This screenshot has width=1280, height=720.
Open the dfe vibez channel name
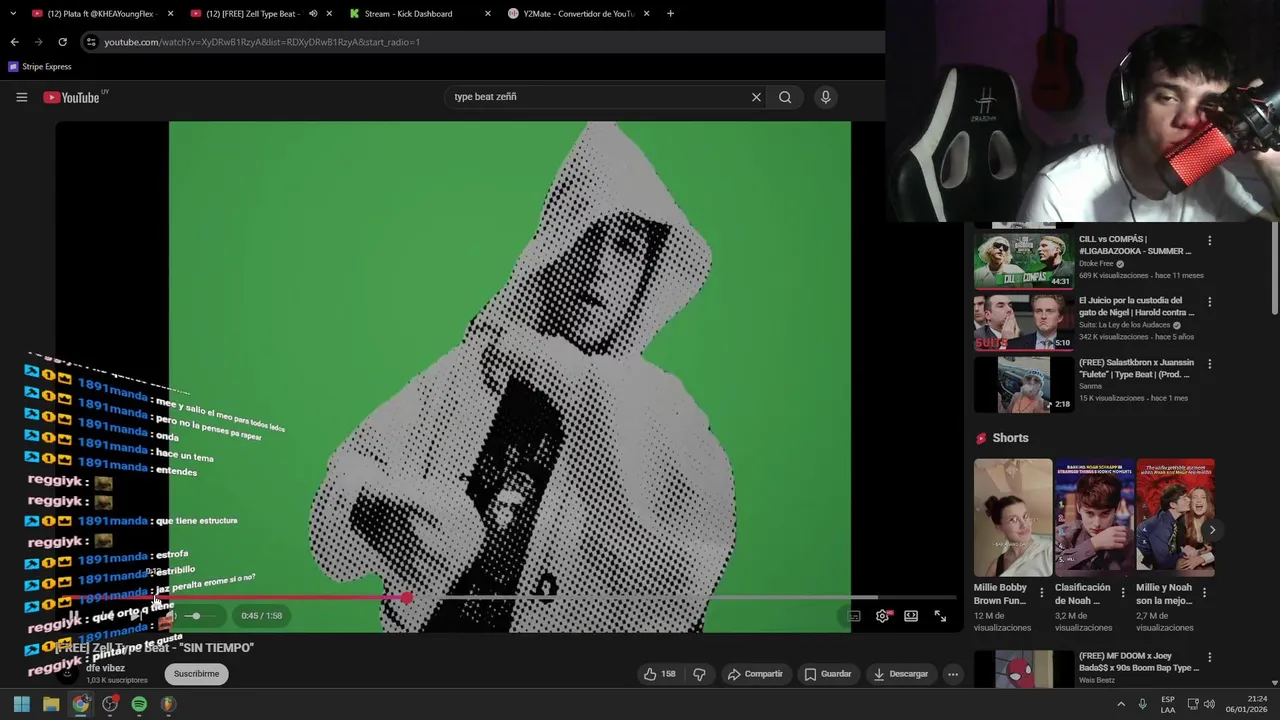(105, 668)
